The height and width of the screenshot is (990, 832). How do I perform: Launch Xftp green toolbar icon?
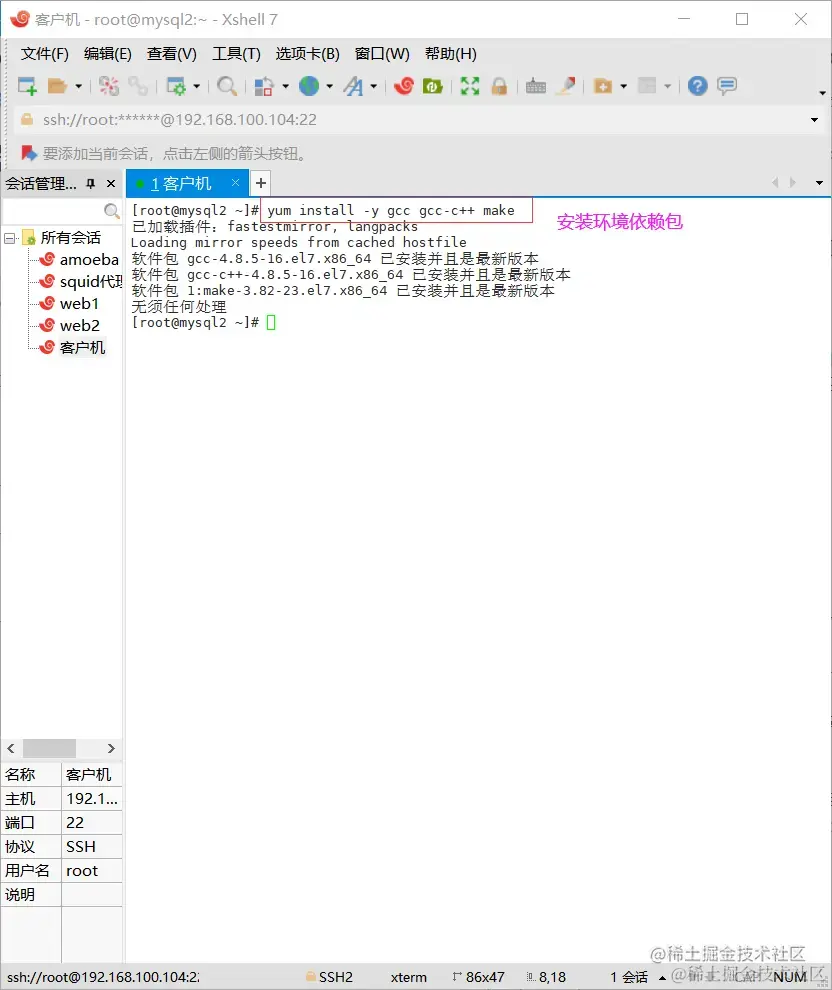[x=432, y=86]
